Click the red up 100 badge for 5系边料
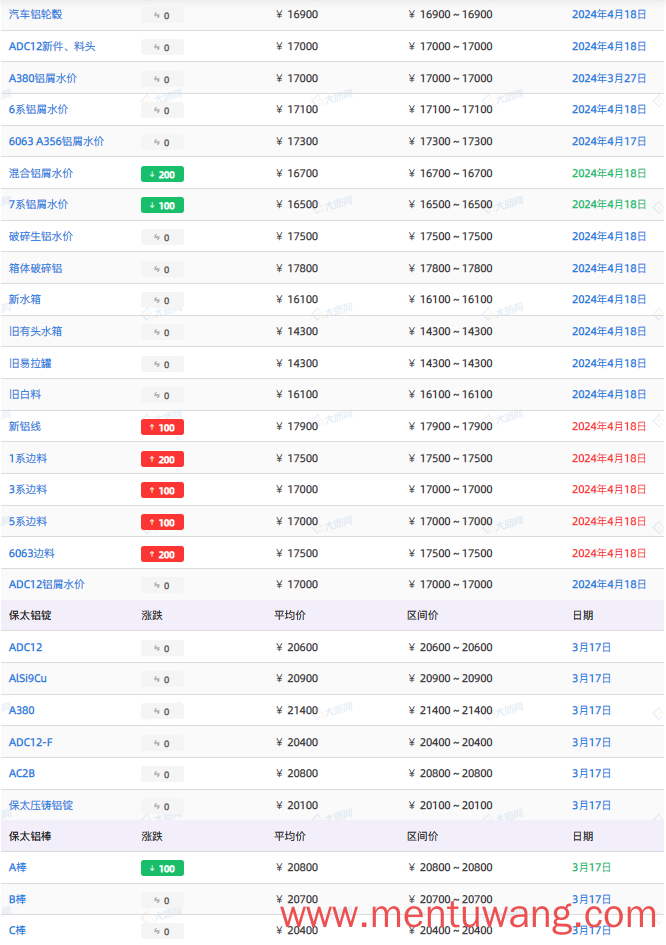Image resolution: width=666 pixels, height=945 pixels. [162, 523]
